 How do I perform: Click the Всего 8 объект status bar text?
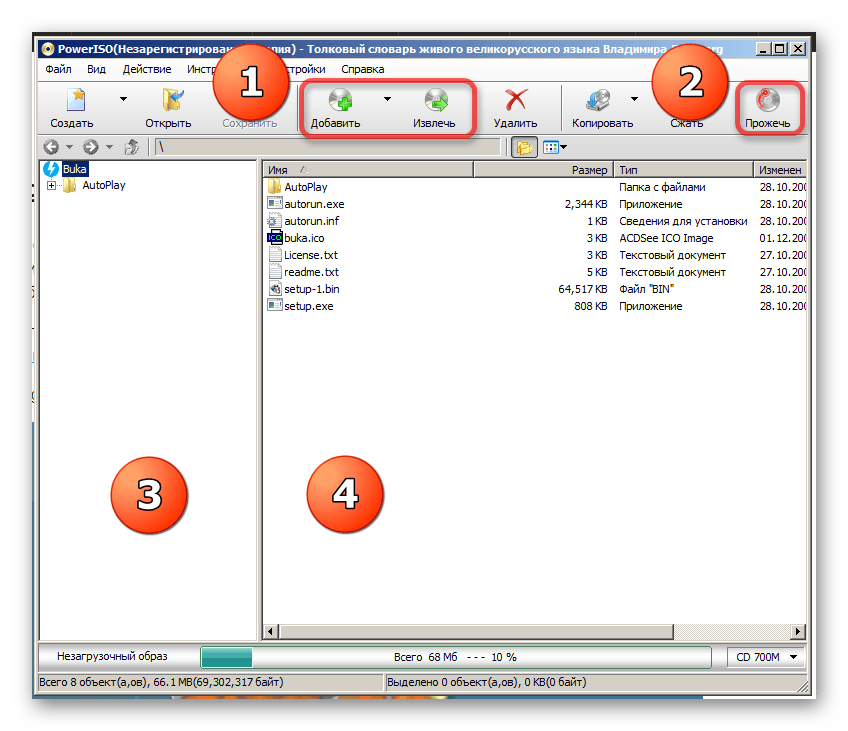[x=161, y=682]
